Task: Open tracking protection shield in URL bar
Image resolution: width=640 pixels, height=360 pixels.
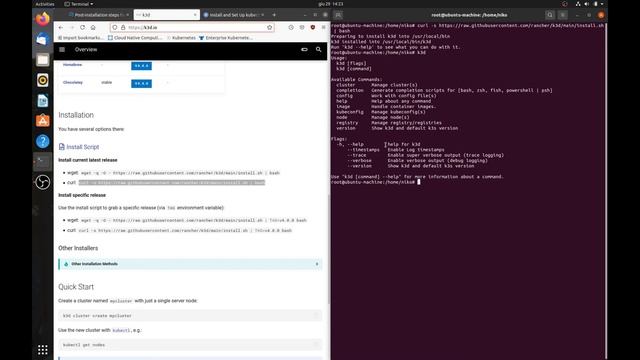Action: tap(115, 27)
